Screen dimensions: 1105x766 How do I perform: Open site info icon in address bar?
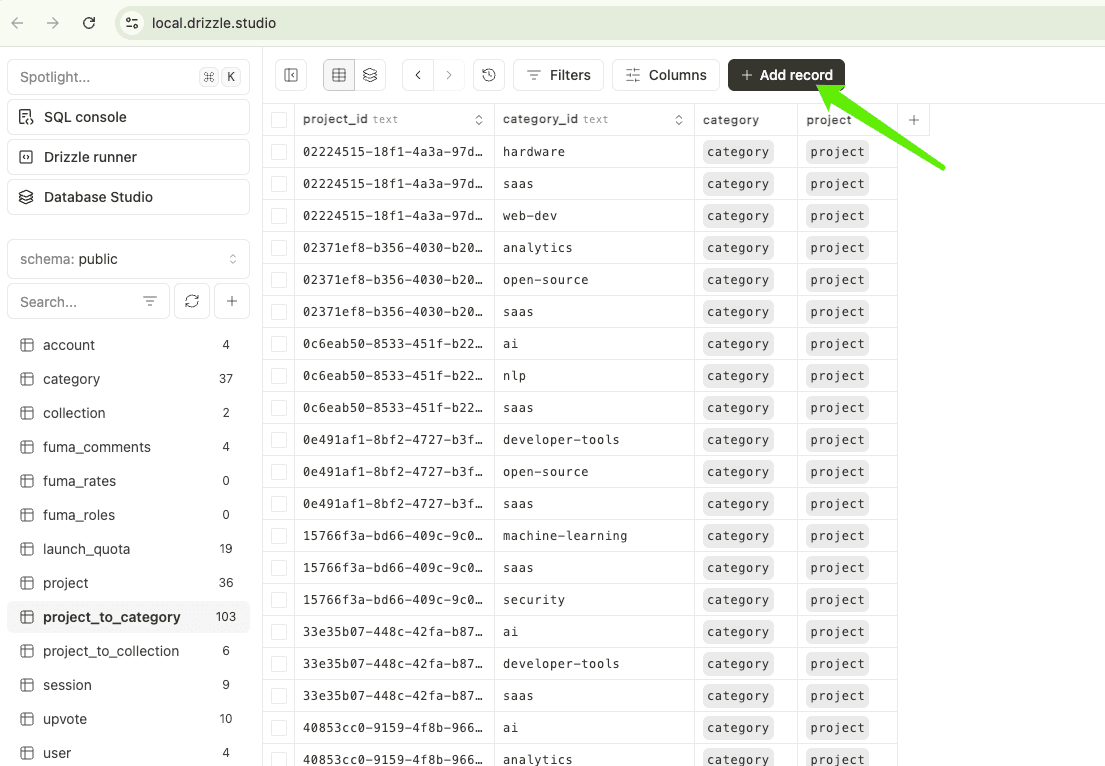pyautogui.click(x=132, y=23)
